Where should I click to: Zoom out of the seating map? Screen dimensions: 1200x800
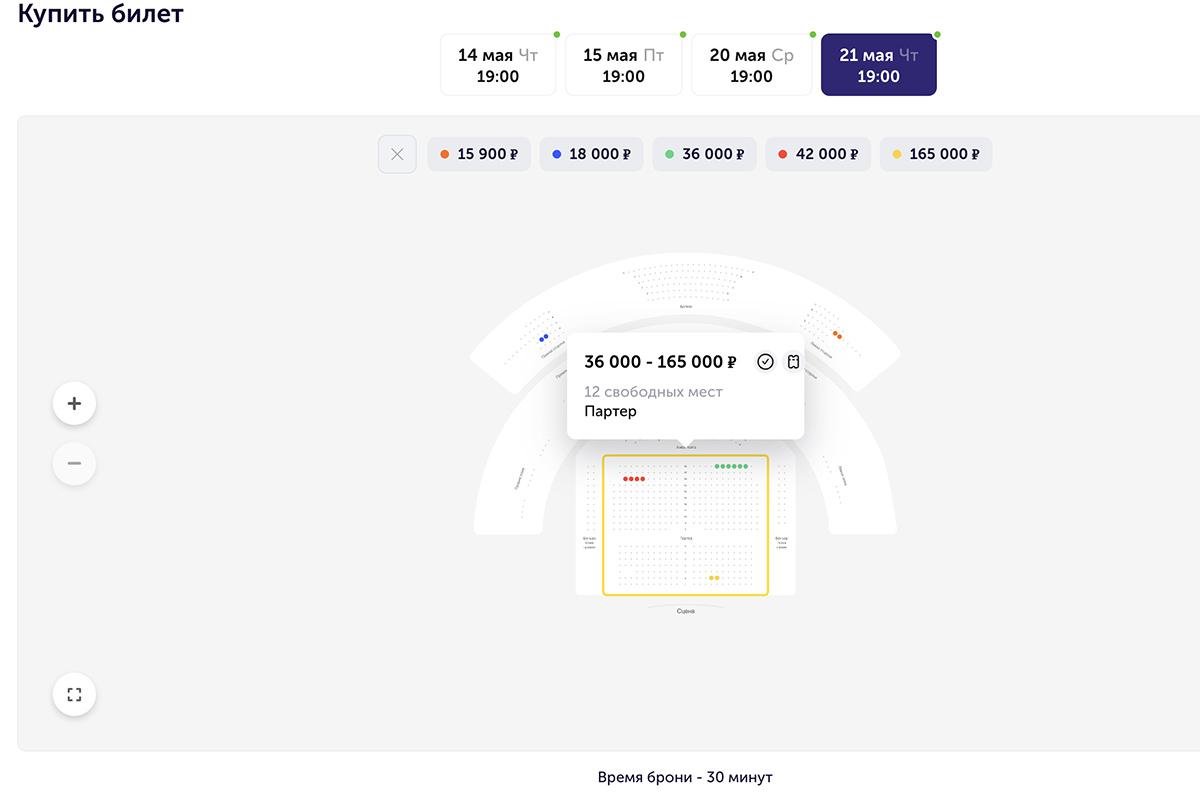tap(74, 464)
